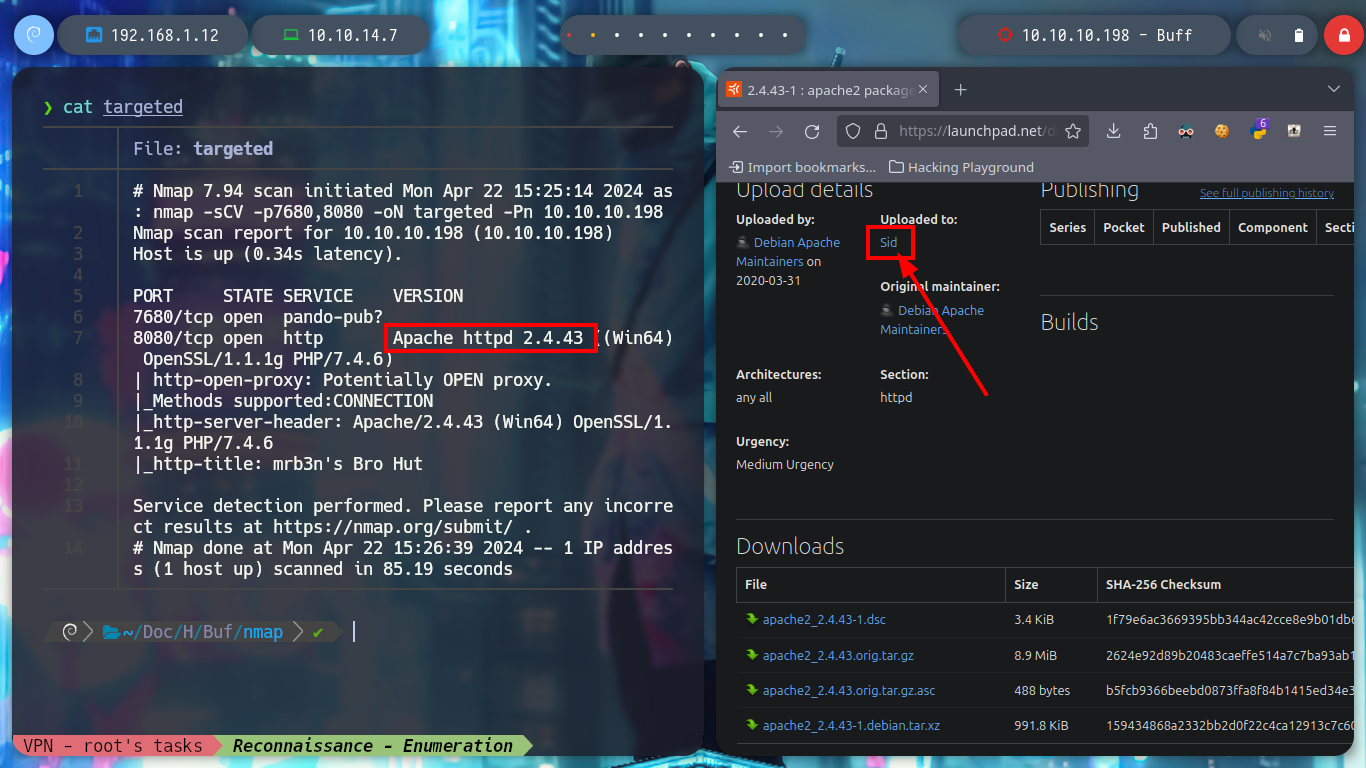Click the Size column header in Downloads
The height and width of the screenshot is (768, 1366).
(1050, 584)
